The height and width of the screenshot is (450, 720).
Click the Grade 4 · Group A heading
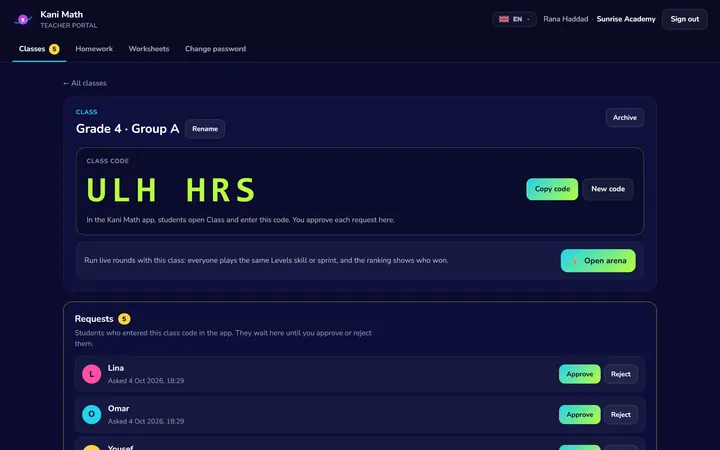tap(128, 129)
